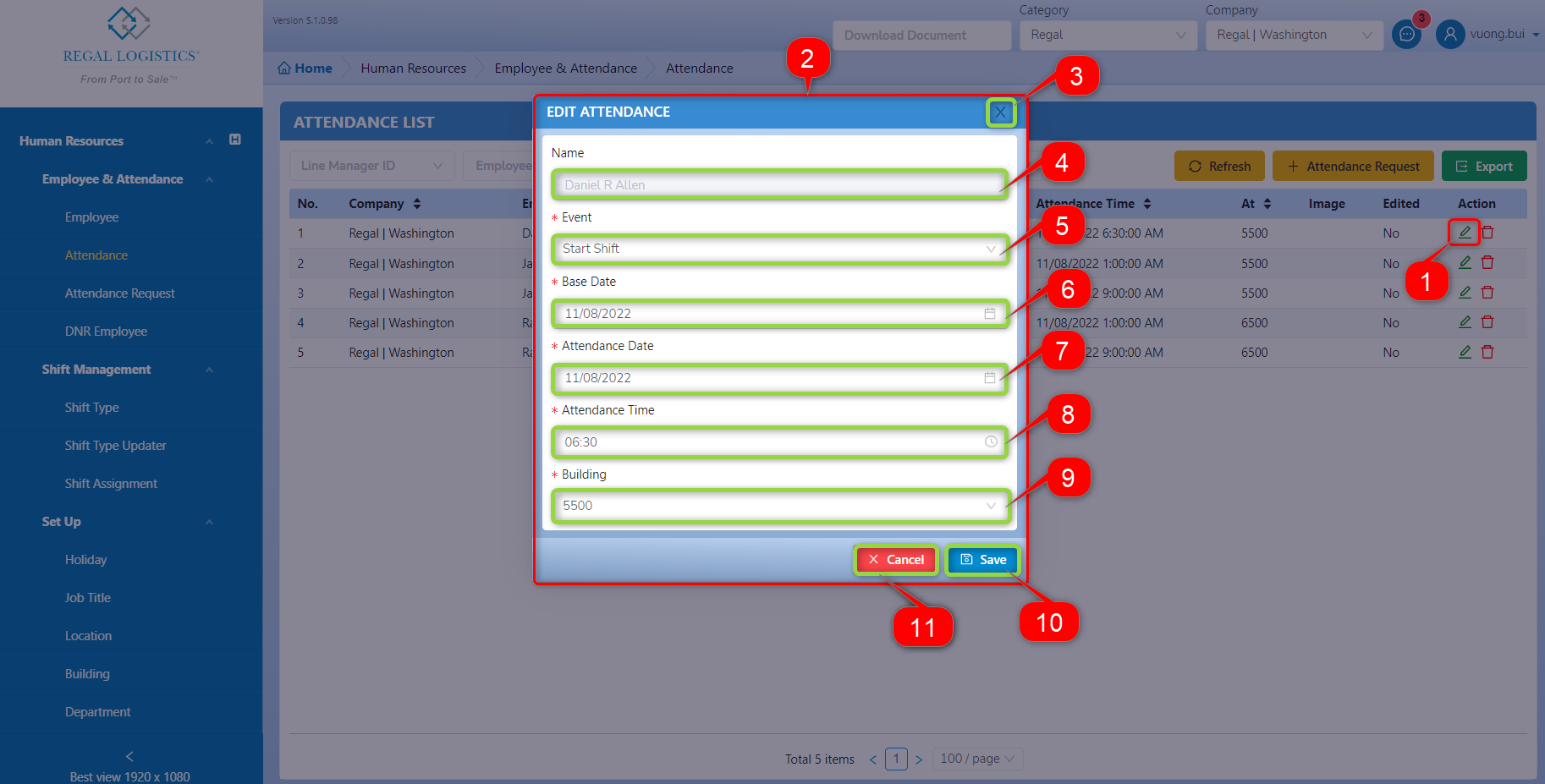Screen dimensions: 1545x784
Task: Click the delete trash icon for row 2
Action: (1487, 263)
